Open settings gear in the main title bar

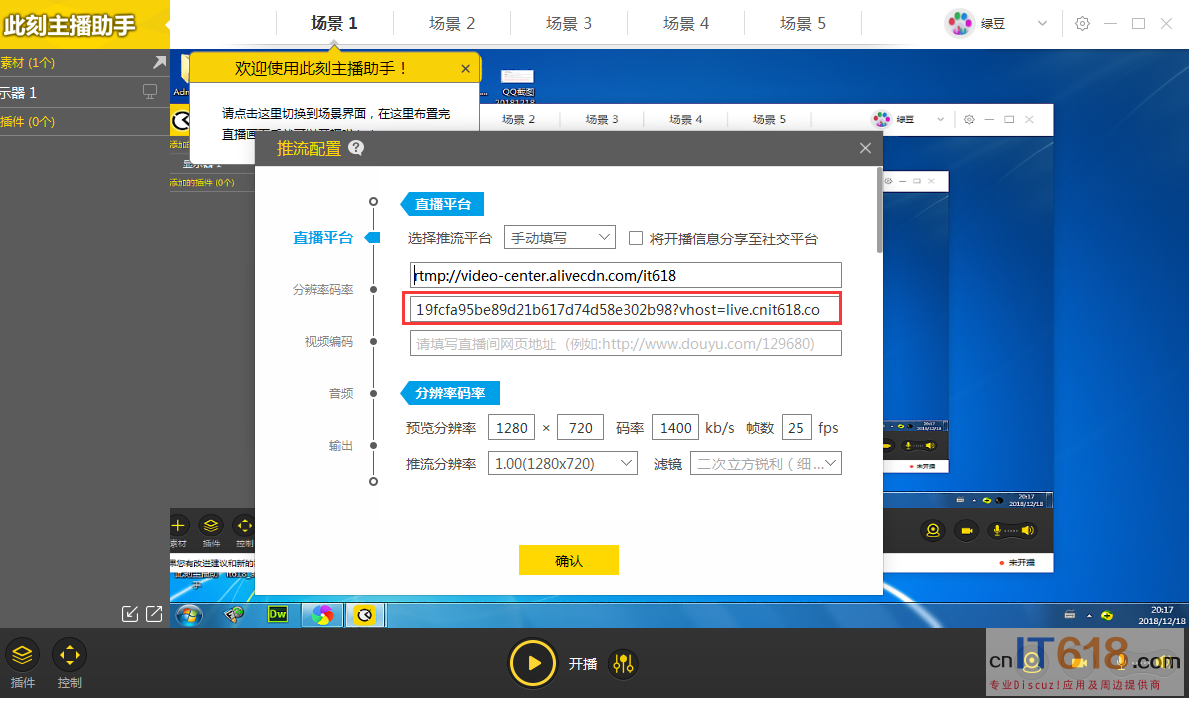(x=1082, y=23)
